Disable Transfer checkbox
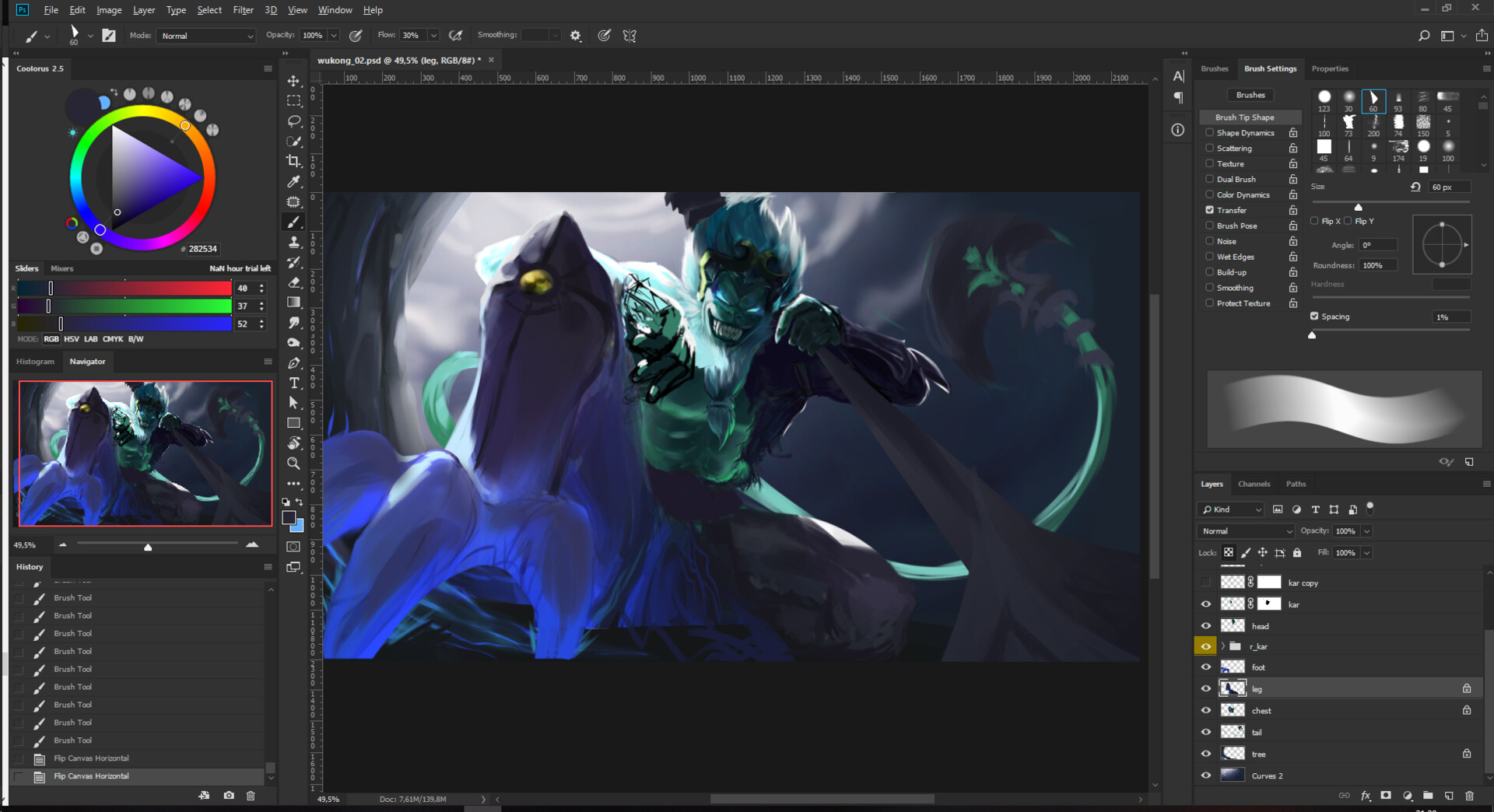1494x812 pixels. tap(1210, 210)
